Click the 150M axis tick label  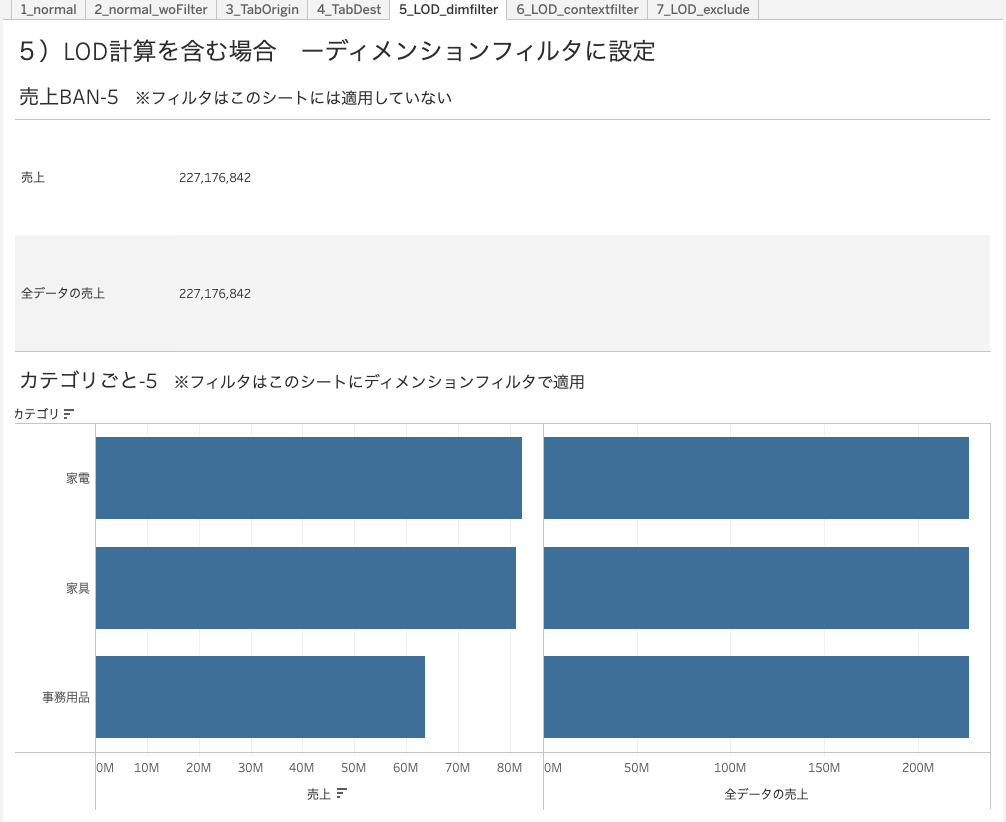pyautogui.click(x=824, y=768)
